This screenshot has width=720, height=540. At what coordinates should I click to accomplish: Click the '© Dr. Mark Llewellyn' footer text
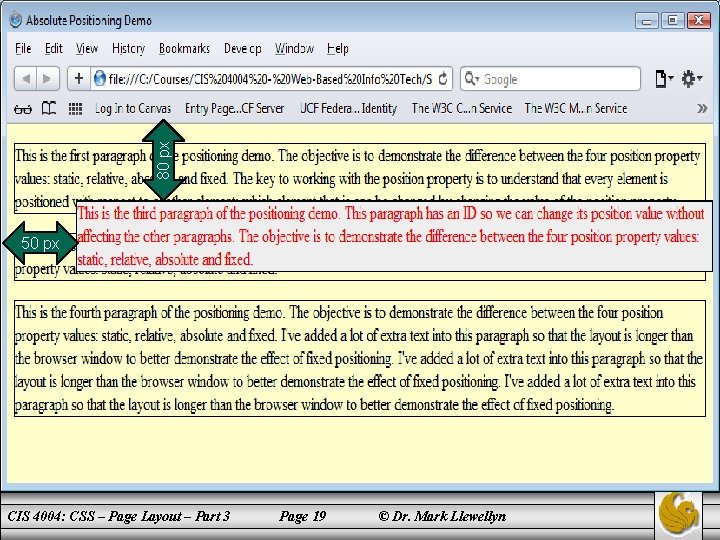click(x=442, y=516)
